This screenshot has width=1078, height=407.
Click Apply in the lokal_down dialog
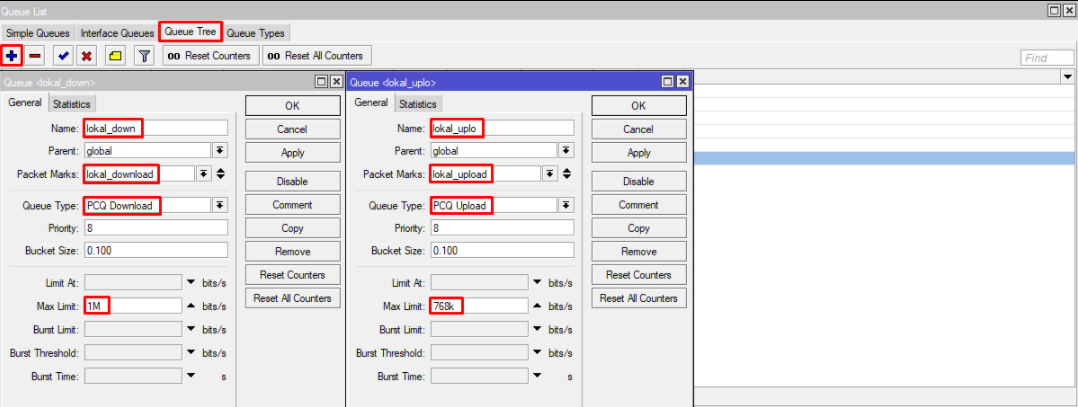(x=293, y=153)
